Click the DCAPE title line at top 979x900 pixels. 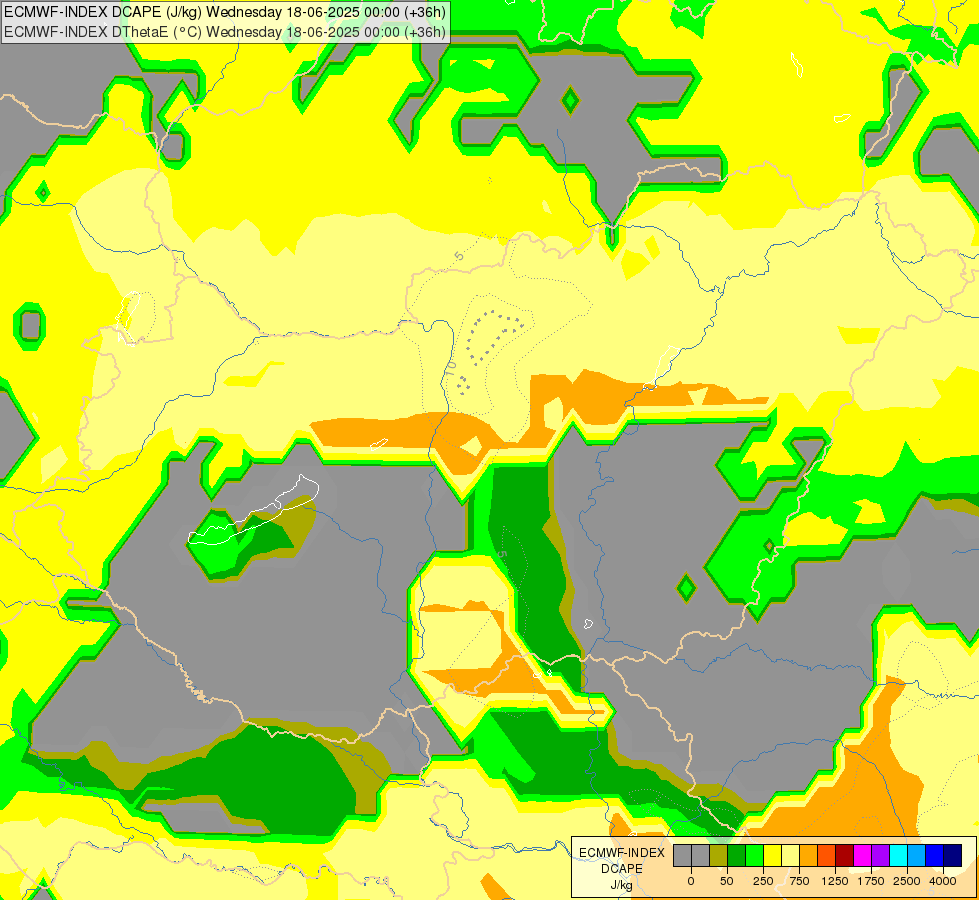click(x=225, y=12)
